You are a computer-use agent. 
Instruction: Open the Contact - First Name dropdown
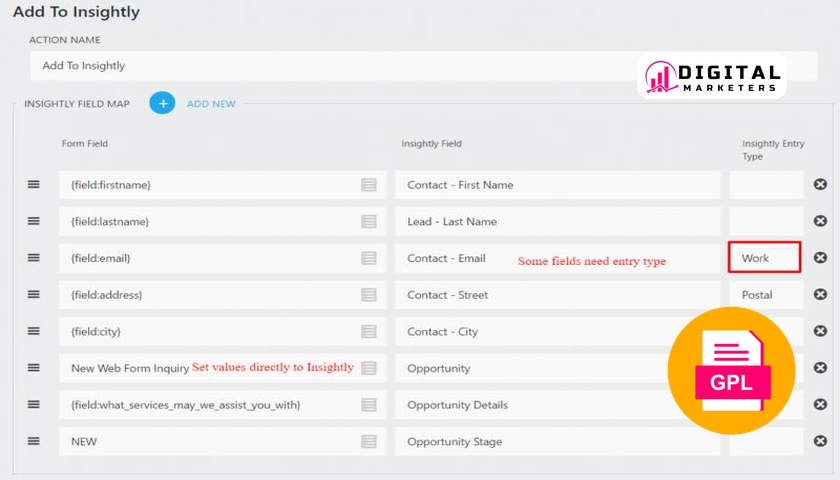click(558, 185)
